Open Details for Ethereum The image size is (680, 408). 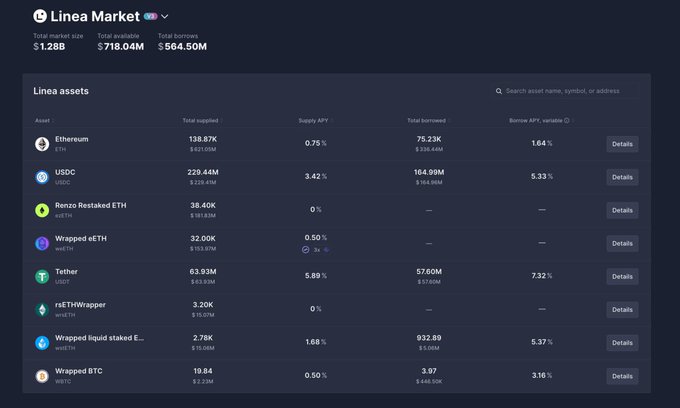[622, 144]
